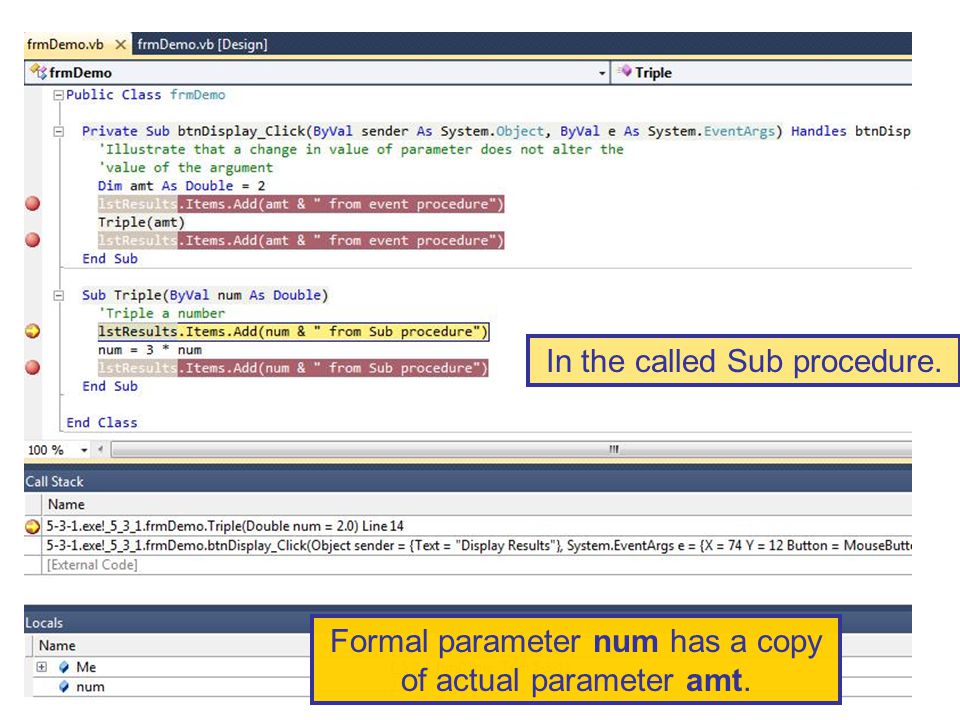Collapse the Sub Triple outline
This screenshot has width=960, height=720.
pos(59,296)
